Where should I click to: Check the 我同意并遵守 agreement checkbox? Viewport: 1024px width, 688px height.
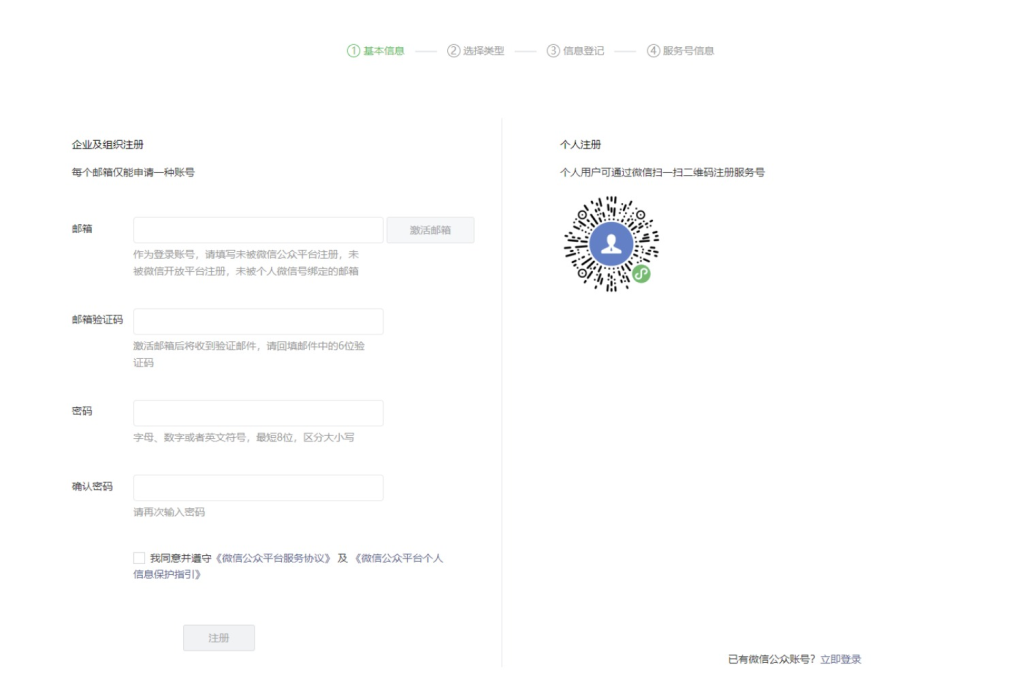click(x=139, y=557)
